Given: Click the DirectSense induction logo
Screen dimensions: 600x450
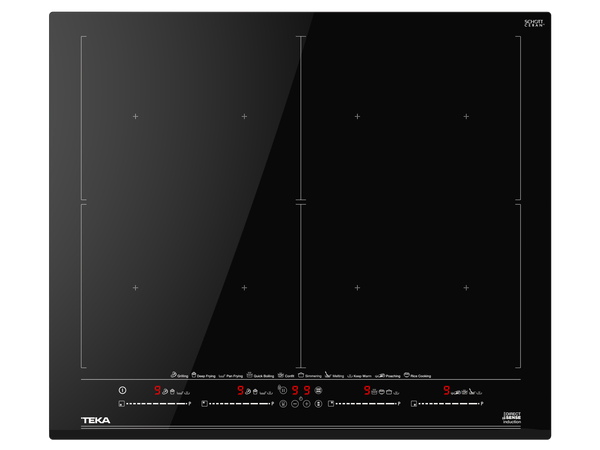Looking at the screenshot, I should [x=512, y=418].
